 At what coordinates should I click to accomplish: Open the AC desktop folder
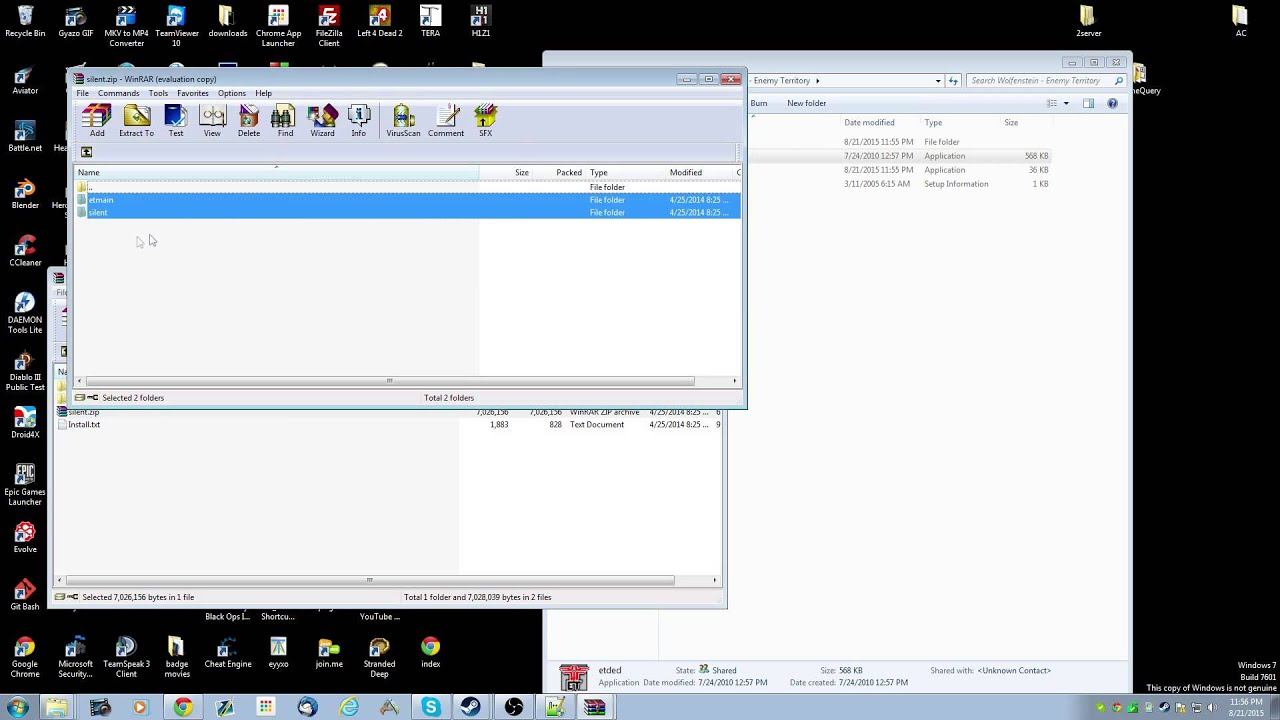1240,22
